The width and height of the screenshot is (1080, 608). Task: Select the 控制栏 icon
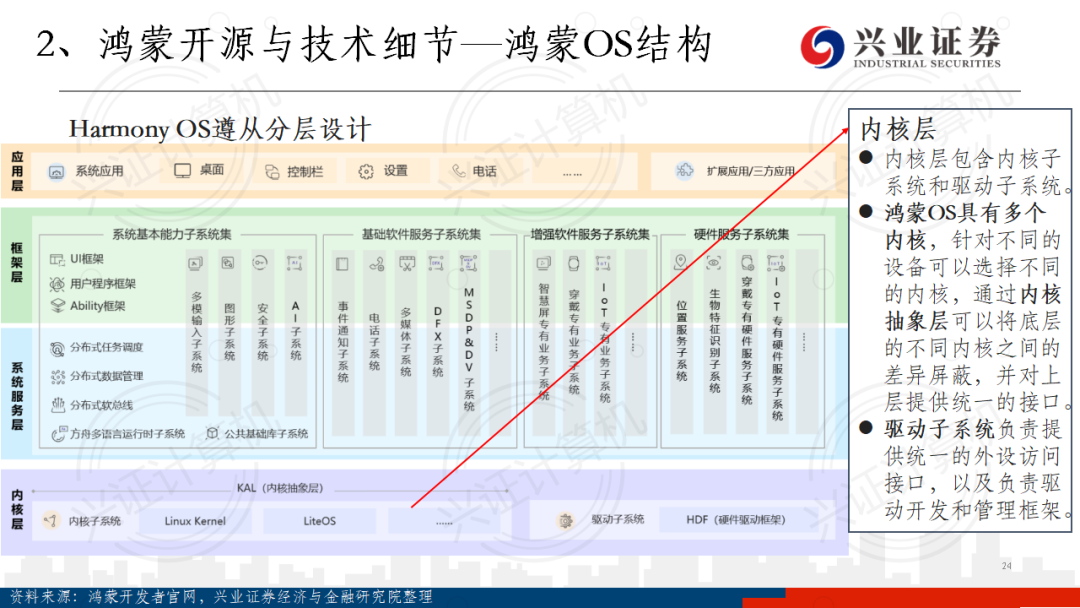tap(272, 171)
